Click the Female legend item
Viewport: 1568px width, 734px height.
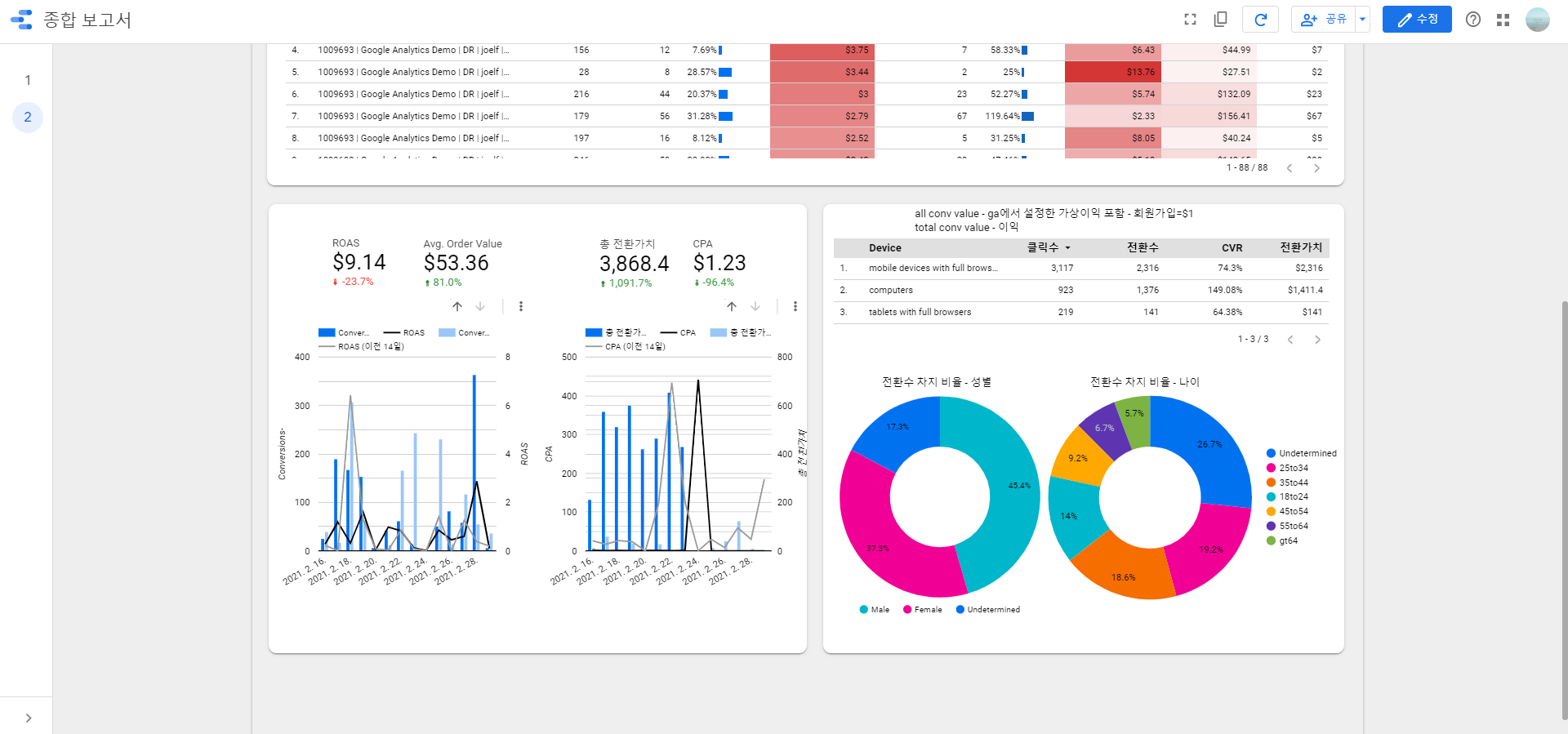(x=923, y=610)
